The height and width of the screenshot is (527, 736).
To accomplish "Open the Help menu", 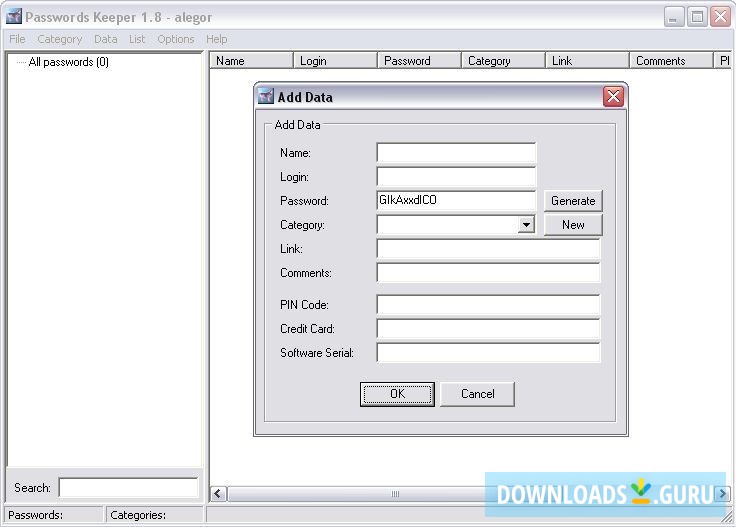I will pyautogui.click(x=216, y=39).
